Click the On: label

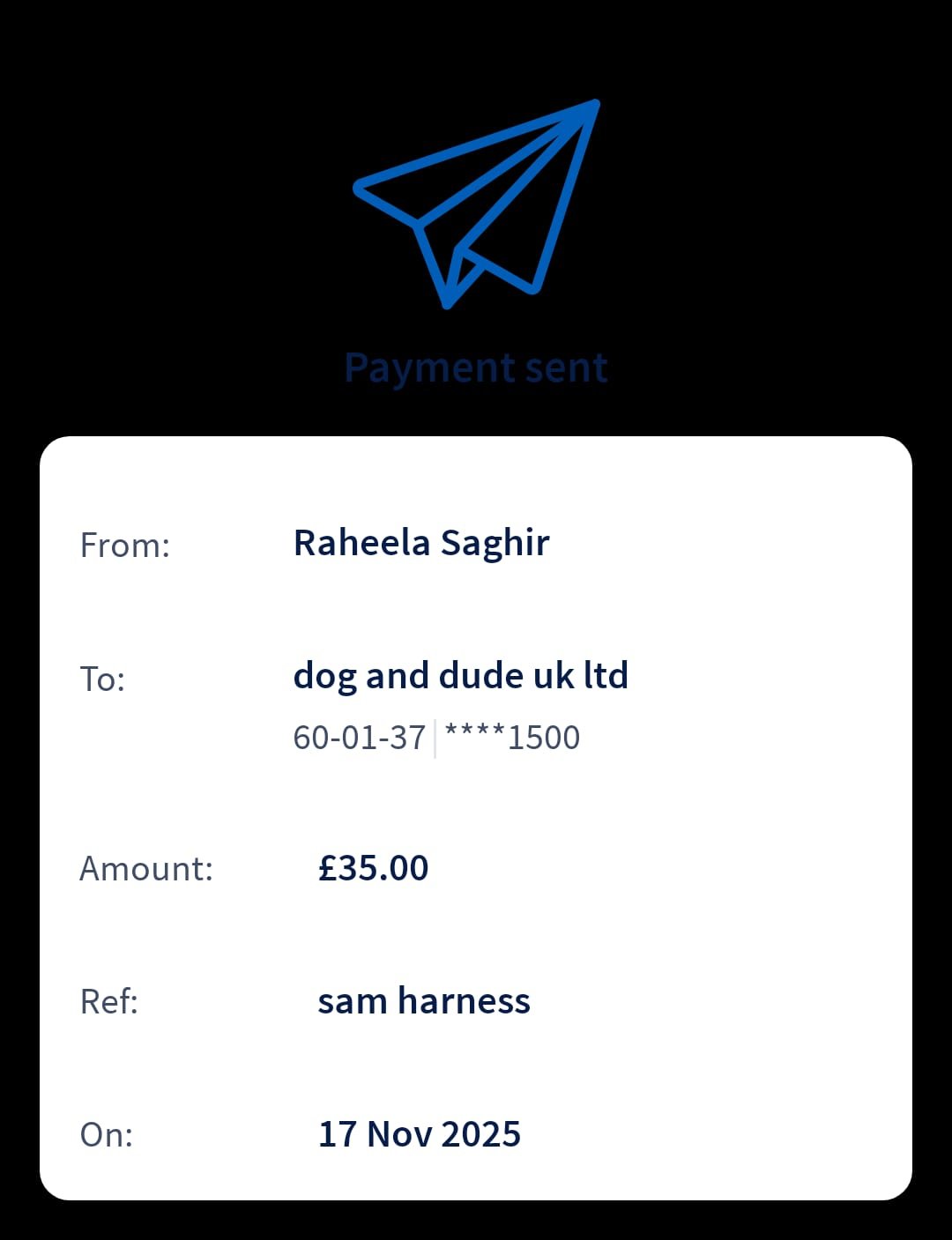tap(106, 1134)
